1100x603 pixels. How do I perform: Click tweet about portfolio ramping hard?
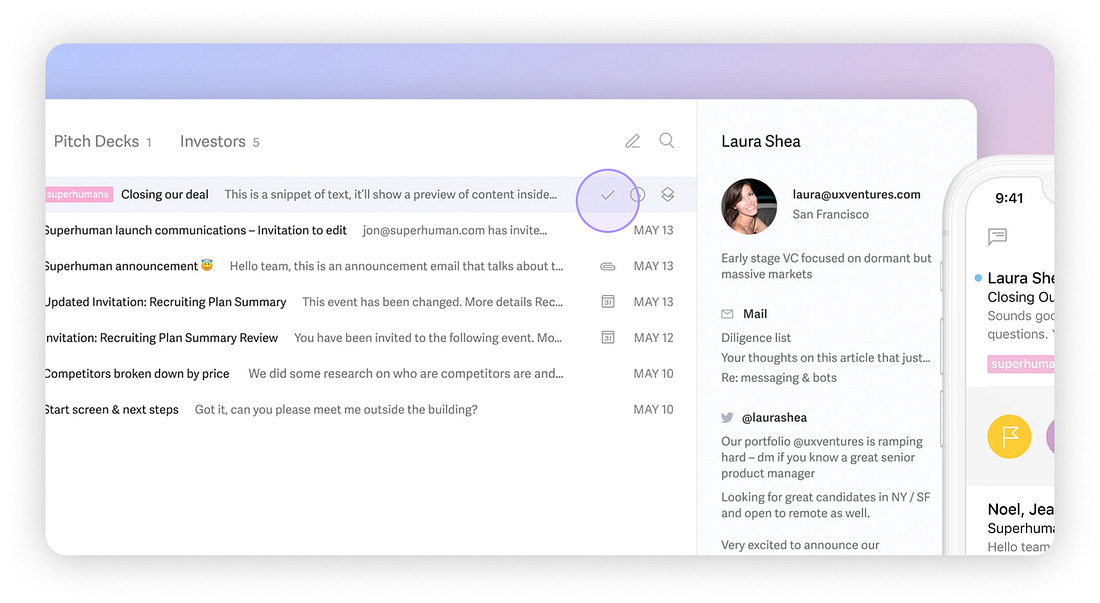[x=822, y=457]
